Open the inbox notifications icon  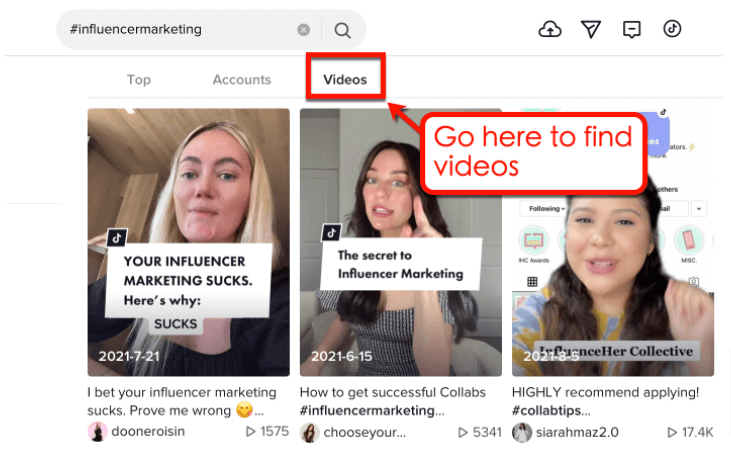point(631,29)
